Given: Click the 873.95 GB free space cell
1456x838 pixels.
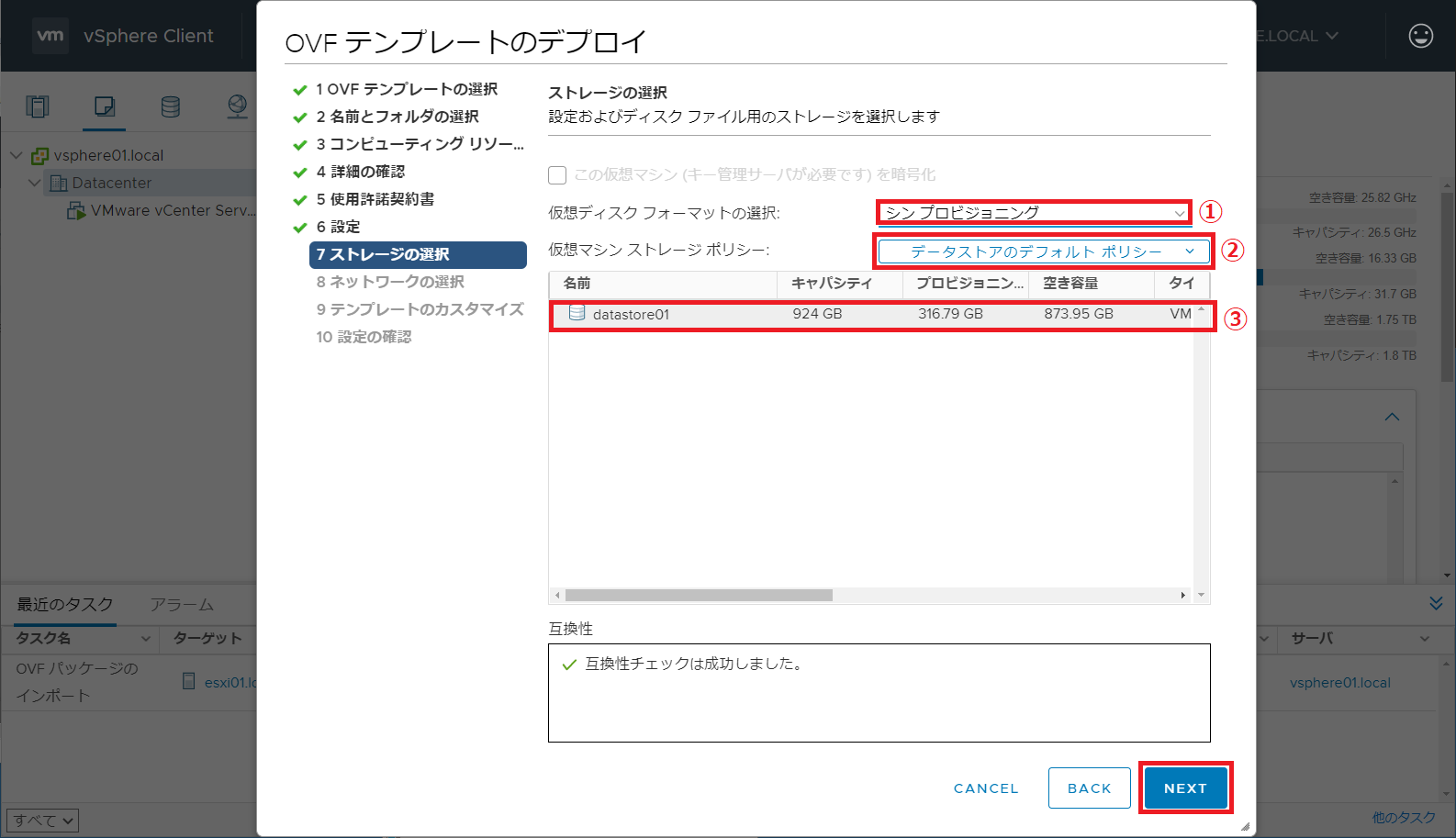Looking at the screenshot, I should pyautogui.click(x=1078, y=314).
